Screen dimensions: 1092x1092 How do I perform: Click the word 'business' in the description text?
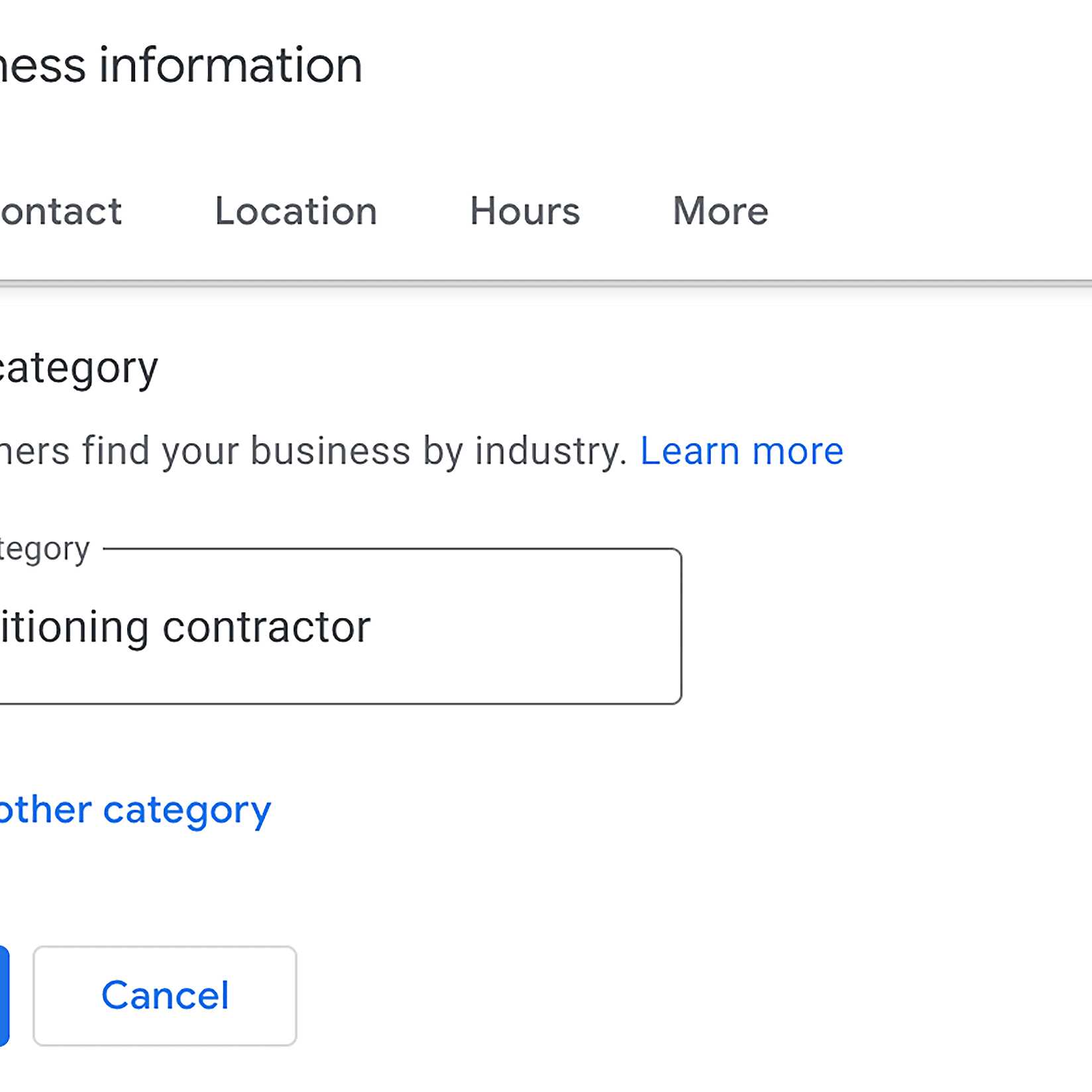(x=330, y=452)
